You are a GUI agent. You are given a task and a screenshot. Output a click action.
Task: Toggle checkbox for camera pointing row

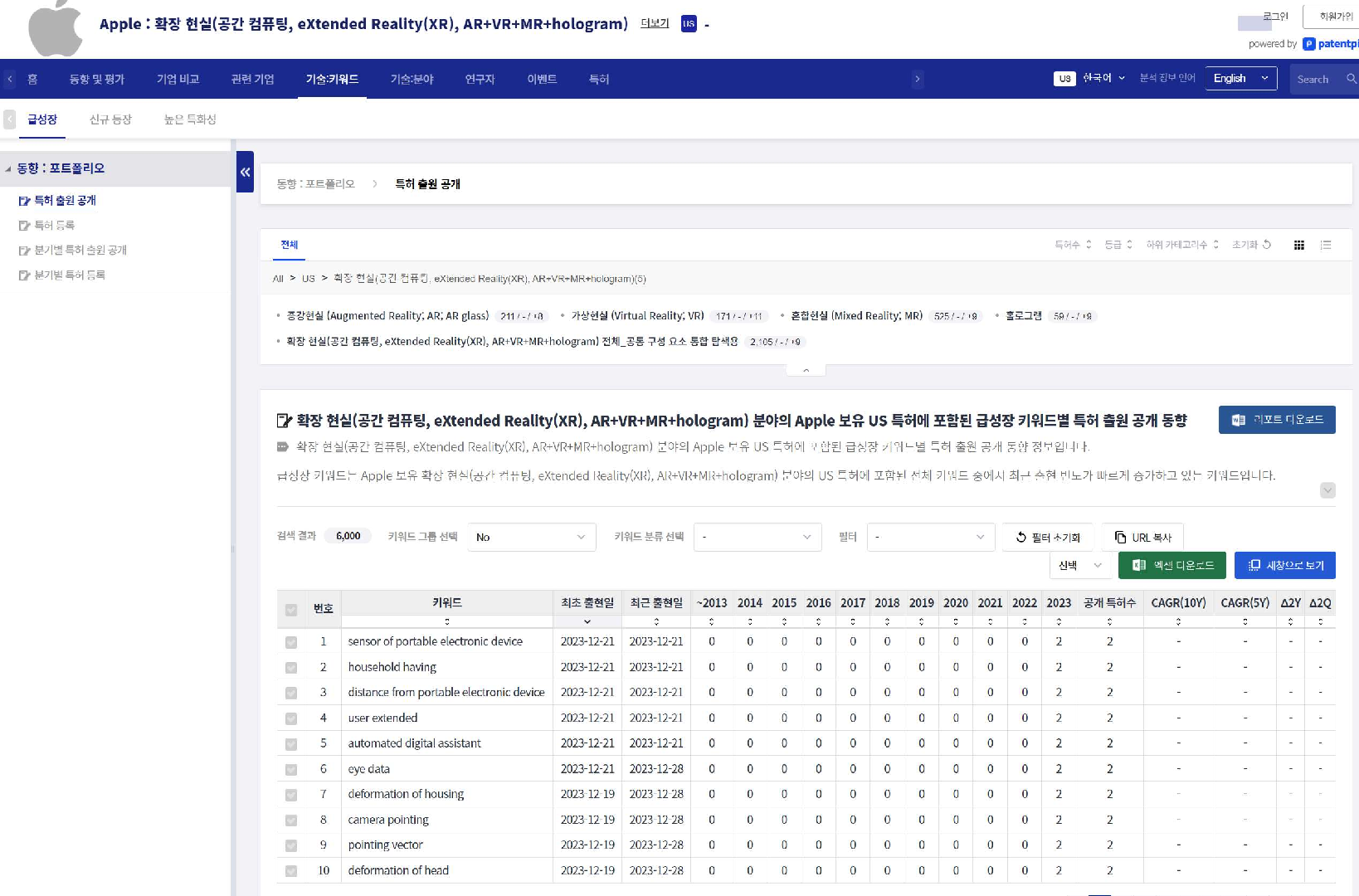291,821
